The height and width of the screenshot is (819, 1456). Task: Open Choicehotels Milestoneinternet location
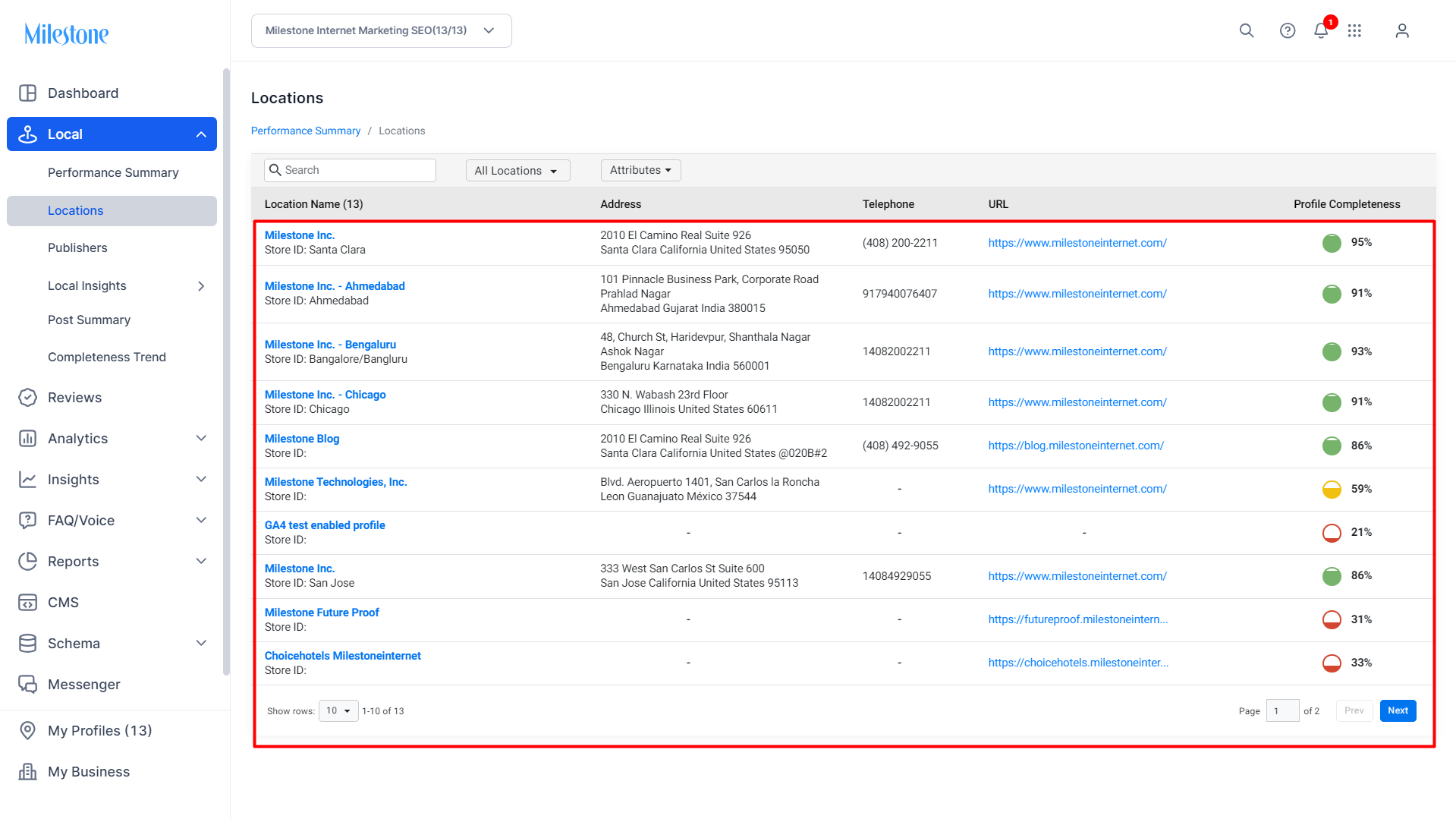[342, 656]
